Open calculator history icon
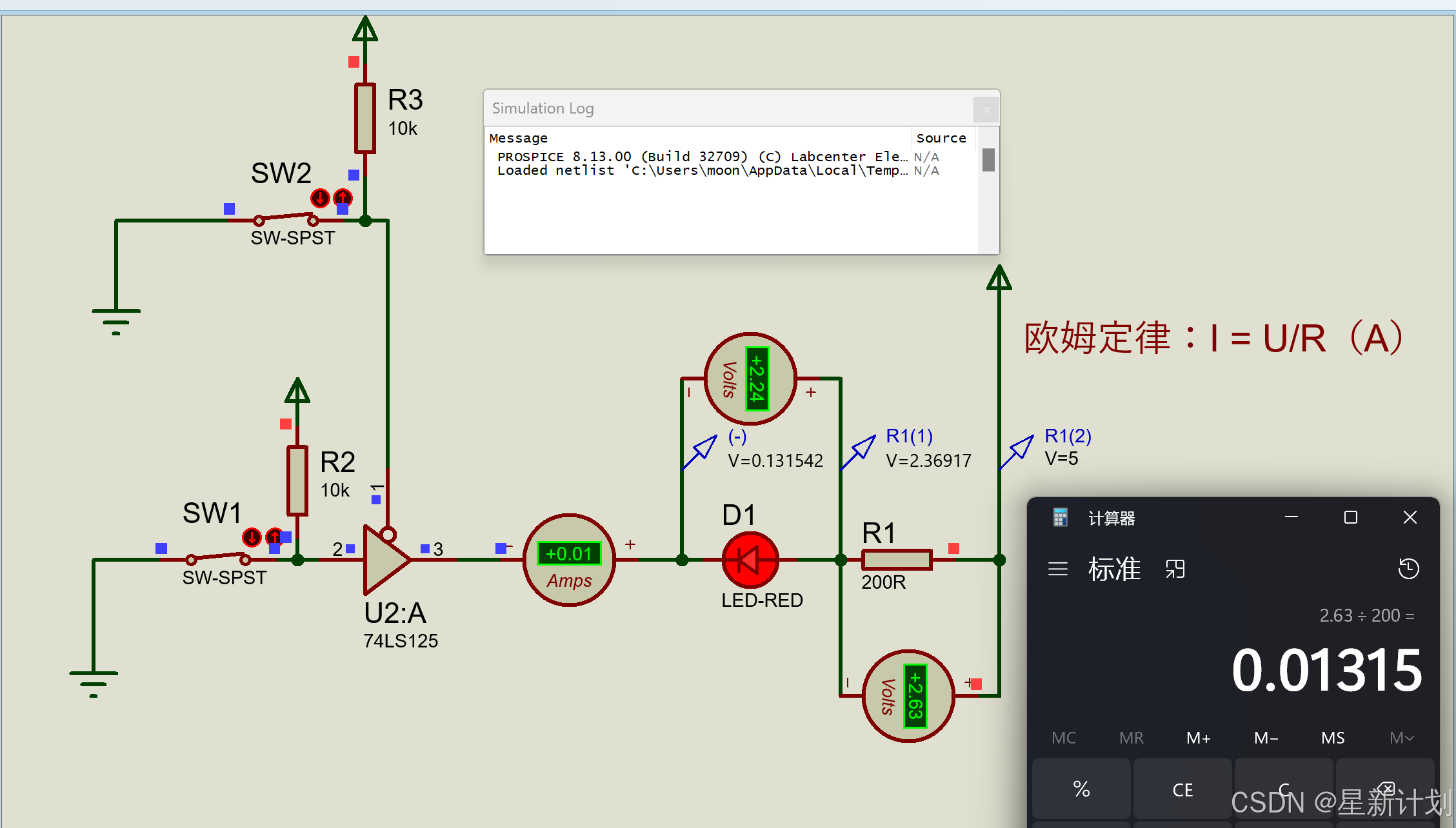The height and width of the screenshot is (828, 1456). (x=1408, y=569)
